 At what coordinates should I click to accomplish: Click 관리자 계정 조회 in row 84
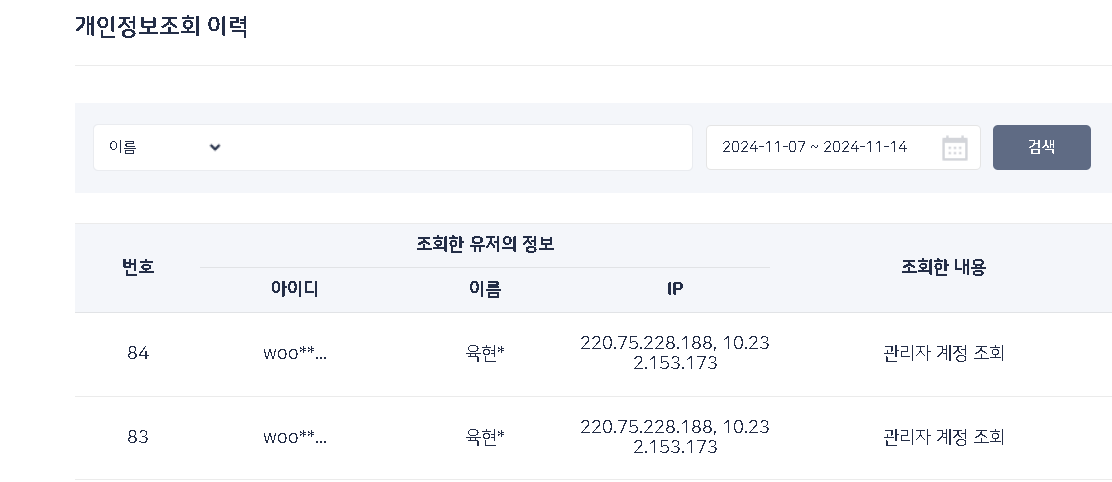click(943, 353)
